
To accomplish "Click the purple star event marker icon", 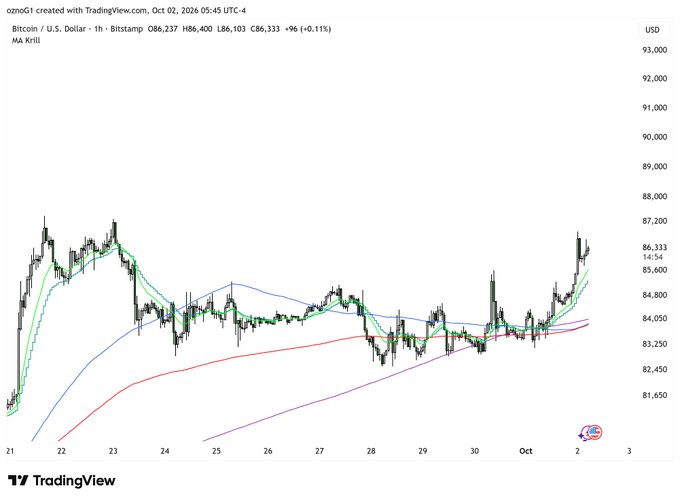I will point(583,434).
